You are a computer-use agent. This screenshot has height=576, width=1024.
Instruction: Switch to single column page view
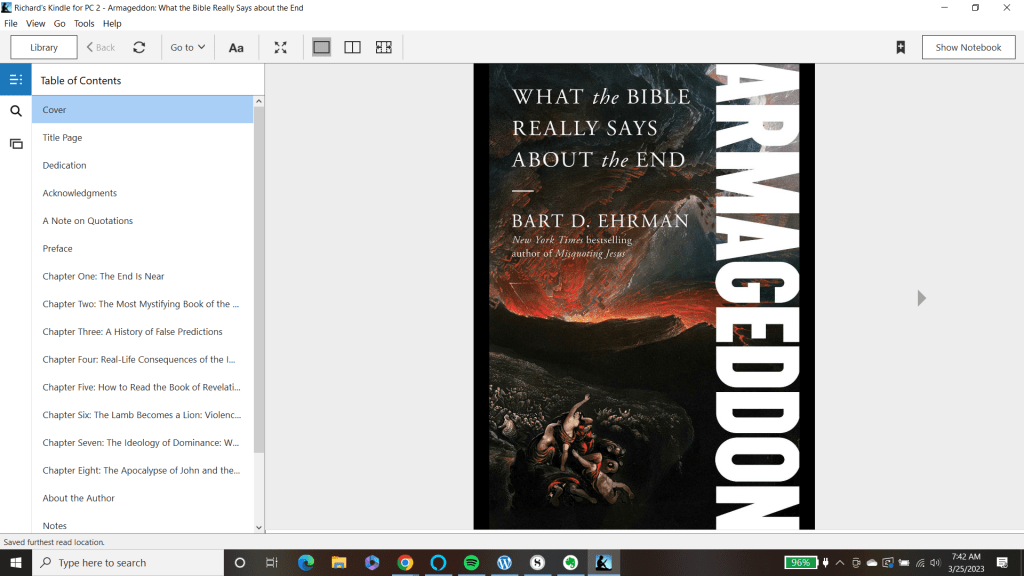pyautogui.click(x=321, y=47)
